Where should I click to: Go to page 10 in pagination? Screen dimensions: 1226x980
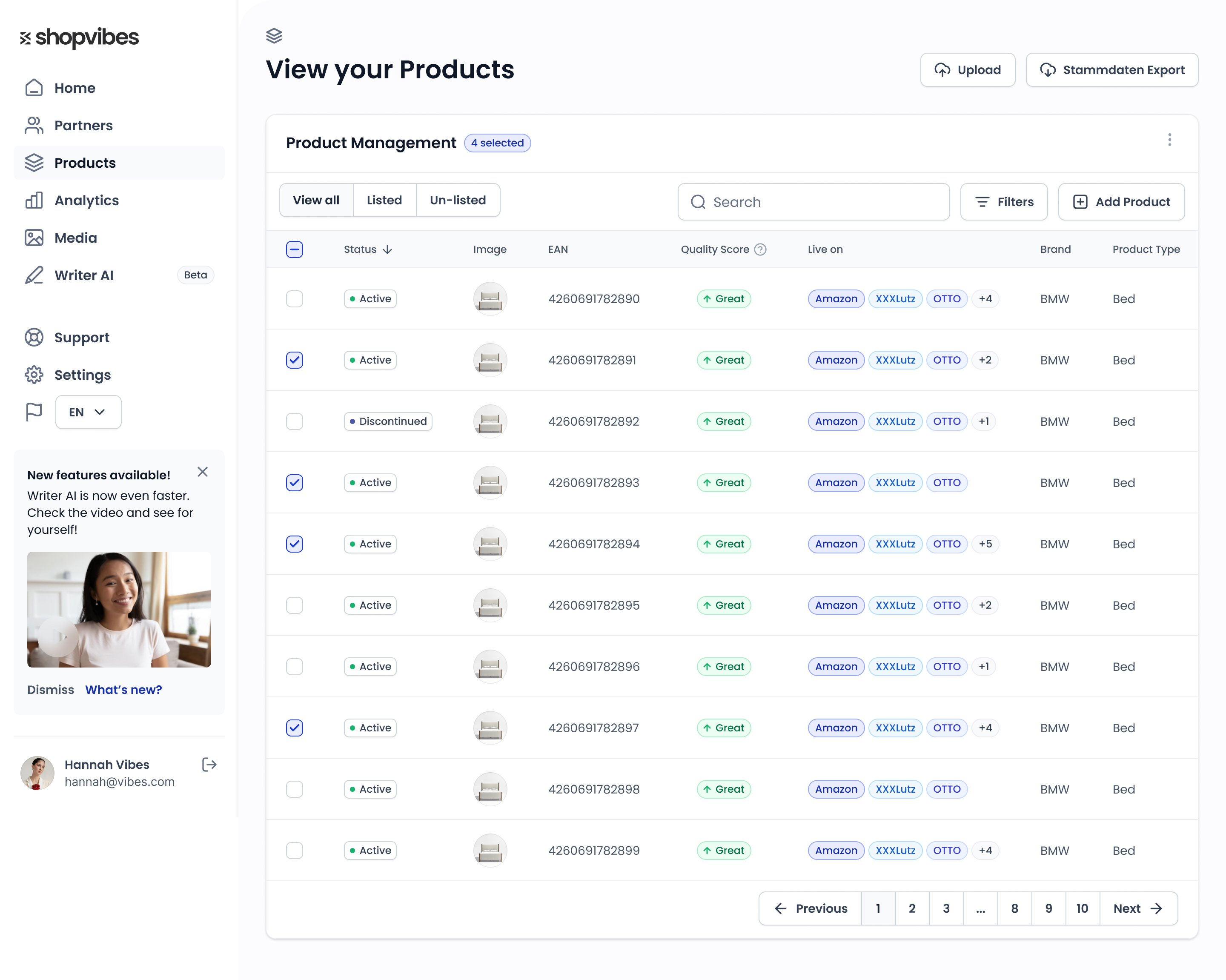click(x=1082, y=908)
